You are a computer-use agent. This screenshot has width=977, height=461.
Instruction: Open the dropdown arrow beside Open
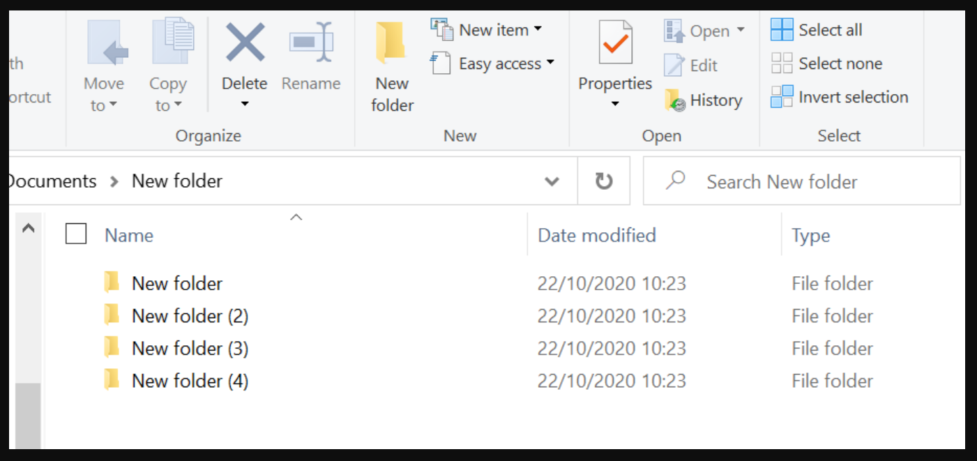(740, 30)
